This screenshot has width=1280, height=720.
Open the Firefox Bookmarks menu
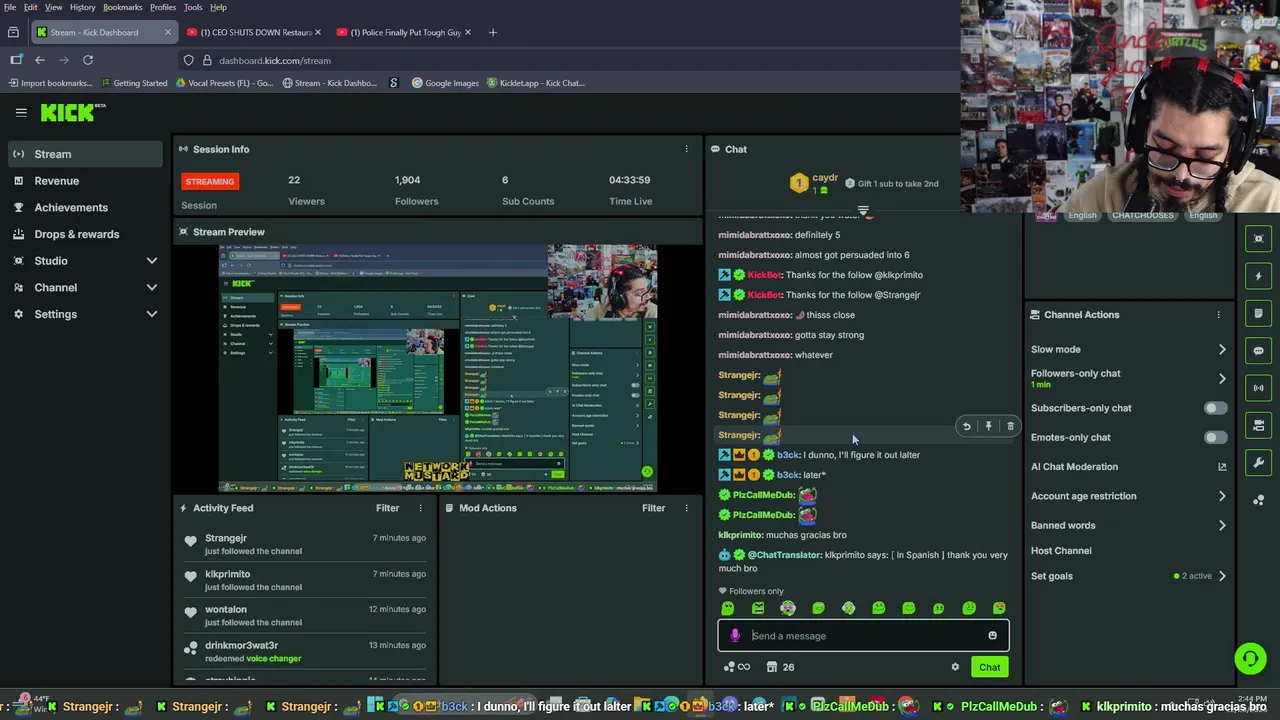[x=123, y=7]
